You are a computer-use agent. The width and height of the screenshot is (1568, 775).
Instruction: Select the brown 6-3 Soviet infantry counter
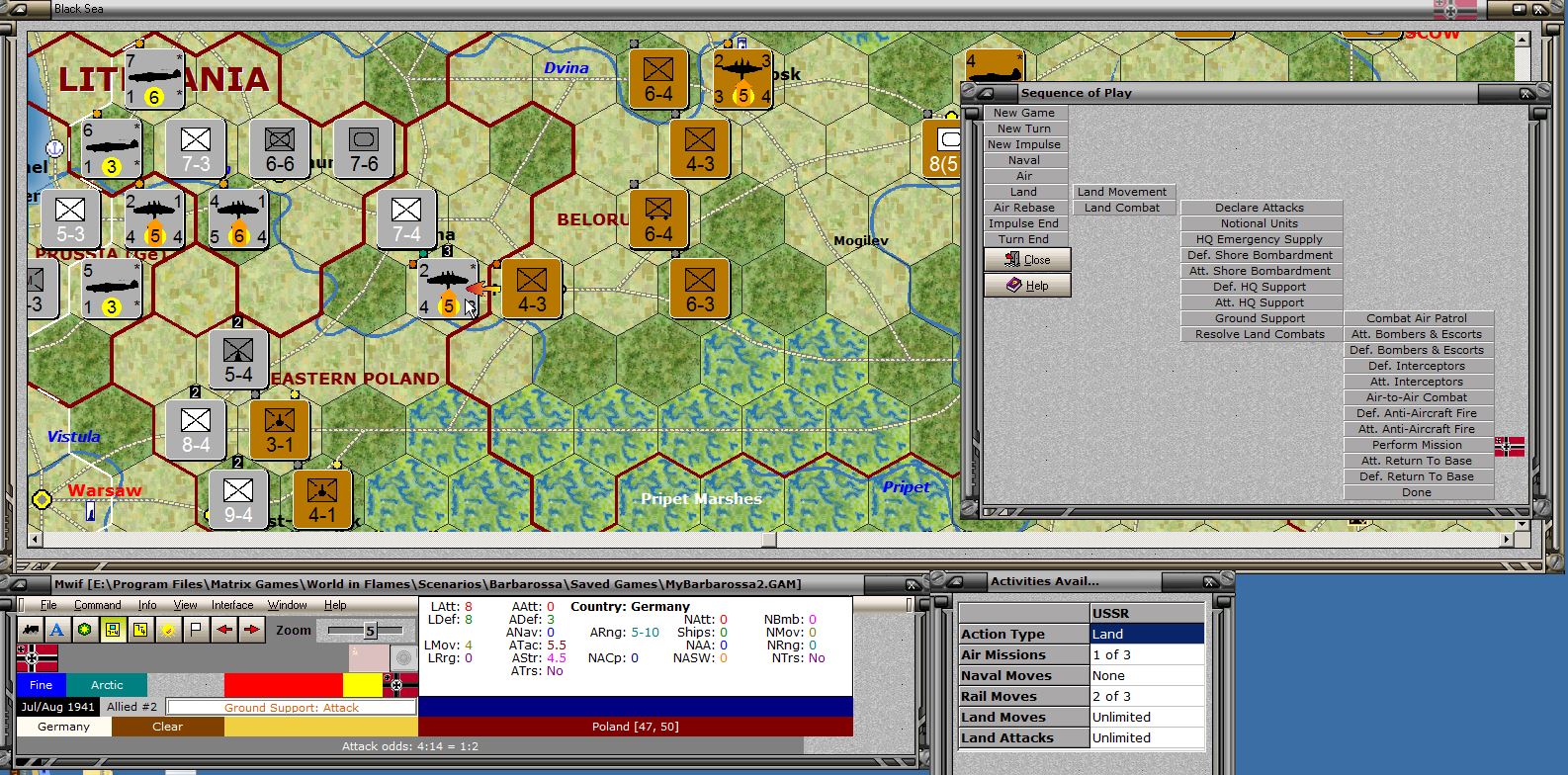point(699,290)
